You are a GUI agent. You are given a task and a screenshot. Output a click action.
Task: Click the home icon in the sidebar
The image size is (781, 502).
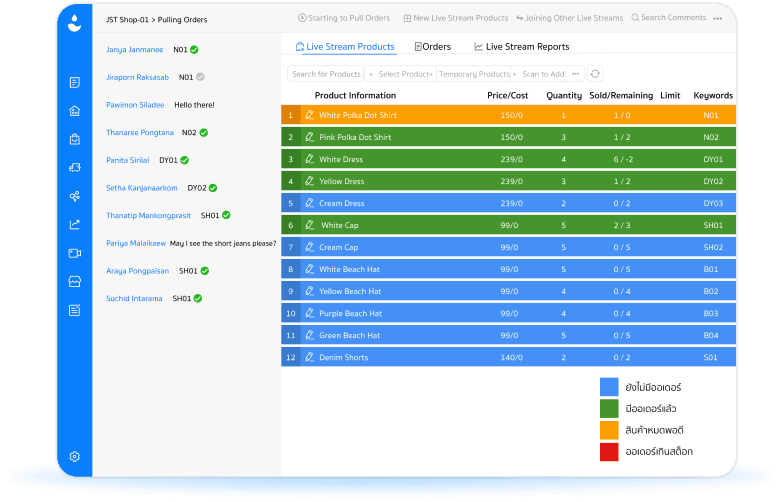(x=75, y=111)
